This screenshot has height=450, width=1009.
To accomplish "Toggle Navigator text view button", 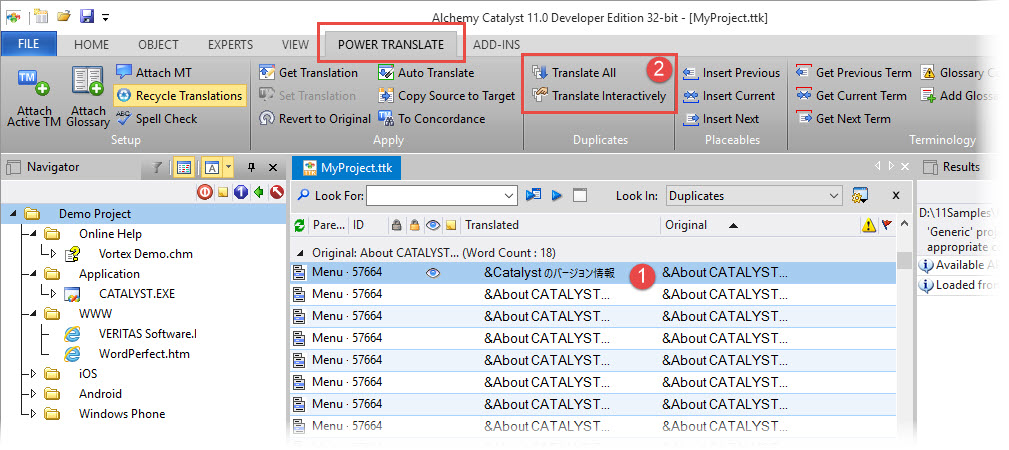I will point(212,168).
